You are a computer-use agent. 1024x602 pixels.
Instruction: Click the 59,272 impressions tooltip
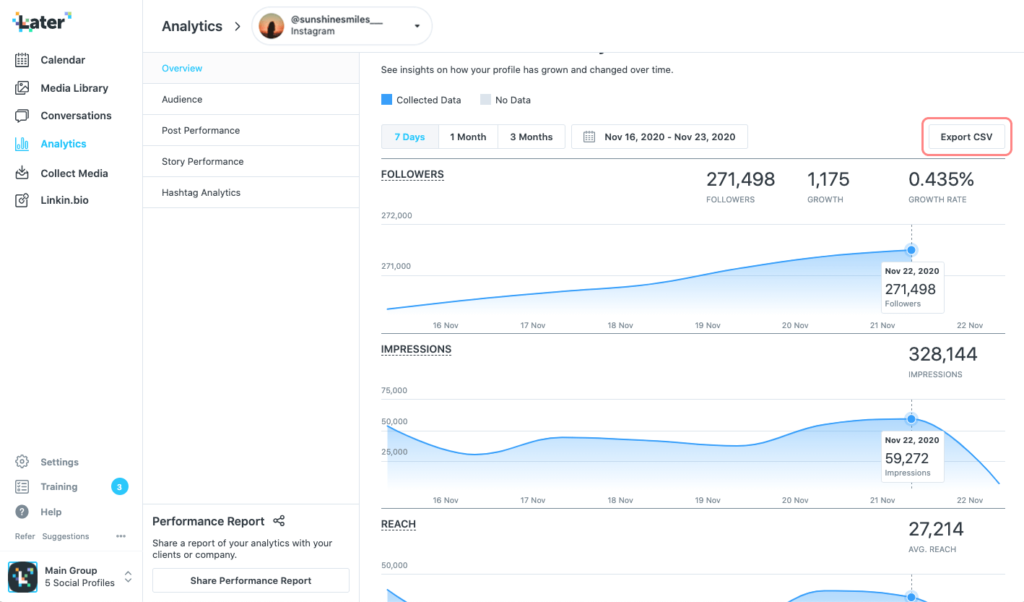tap(912, 457)
